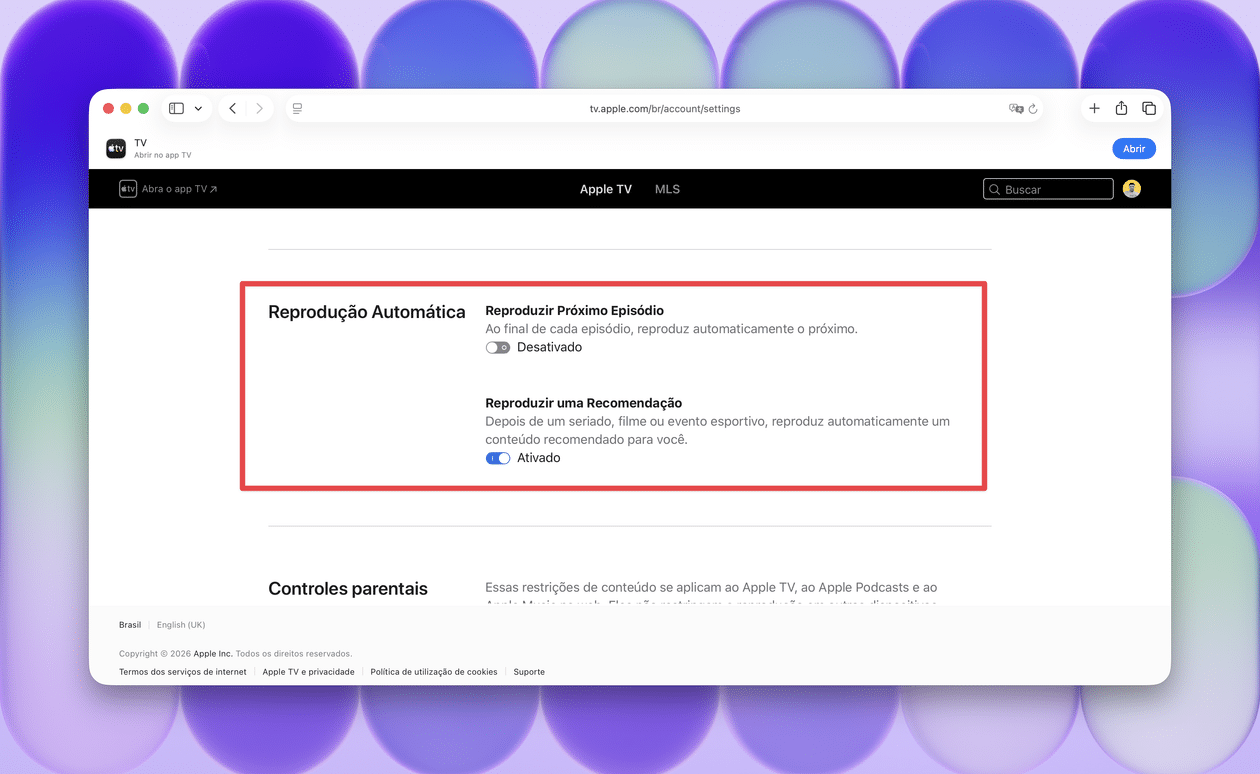
Task: Open the Apple Inc. footer link
Action: click(x=213, y=654)
